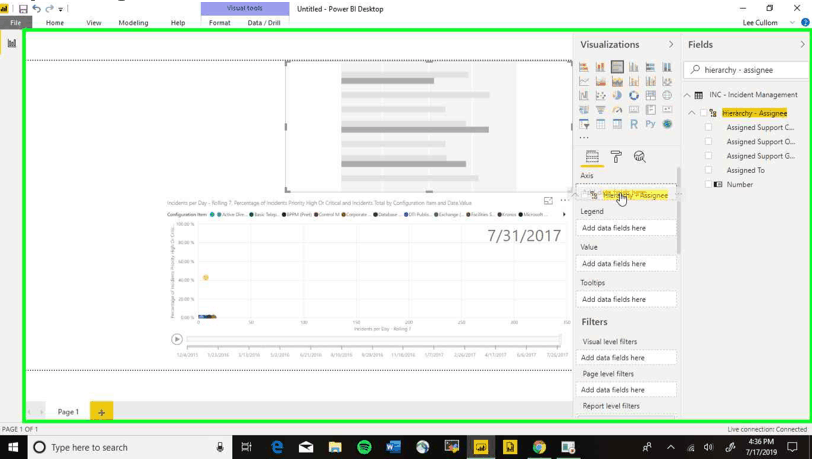Open the Page 1 report tab
This screenshot has width=814, height=461.
[68, 412]
